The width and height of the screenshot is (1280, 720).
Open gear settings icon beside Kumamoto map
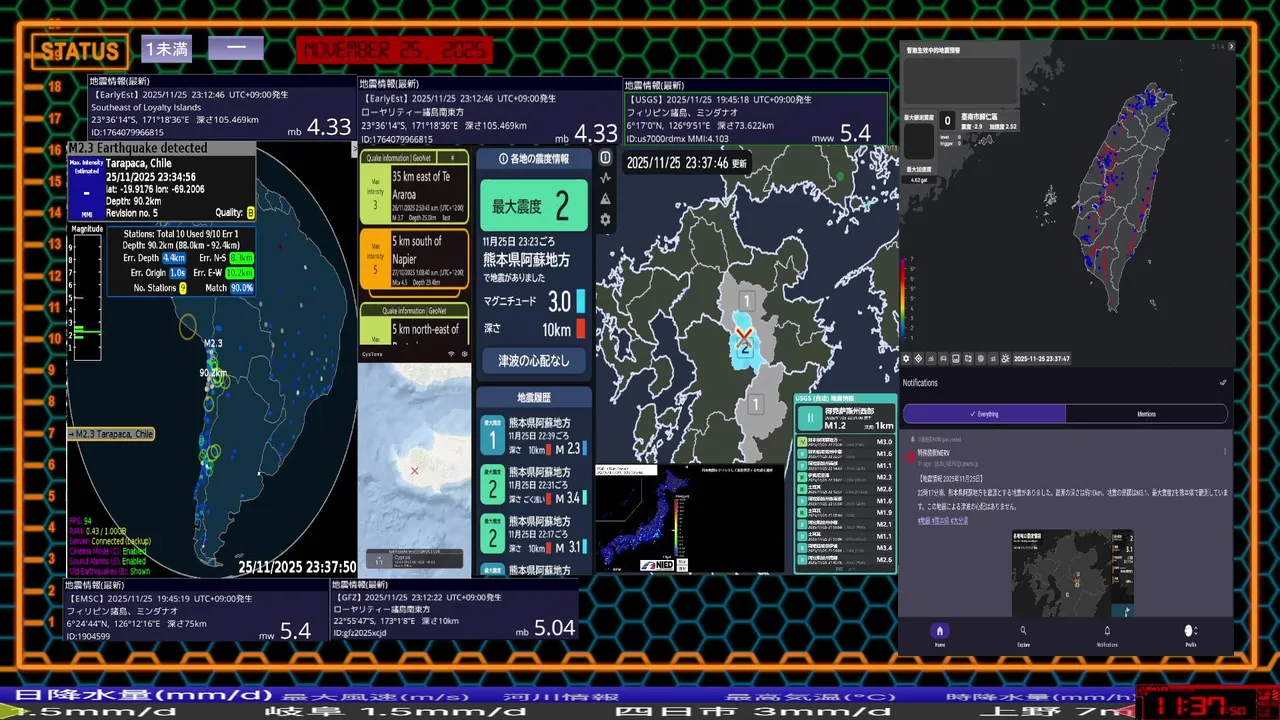[x=605, y=219]
